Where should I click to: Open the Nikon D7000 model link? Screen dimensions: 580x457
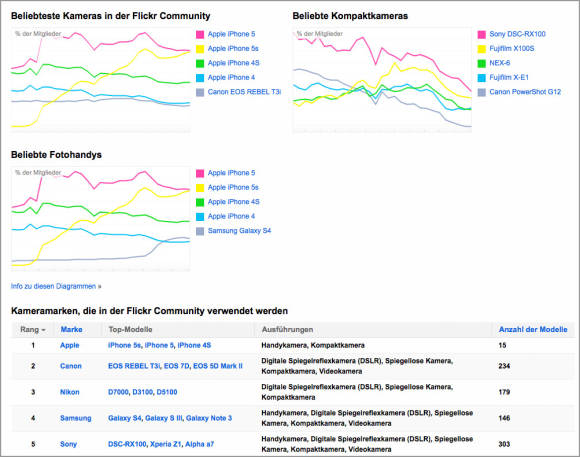click(118, 392)
